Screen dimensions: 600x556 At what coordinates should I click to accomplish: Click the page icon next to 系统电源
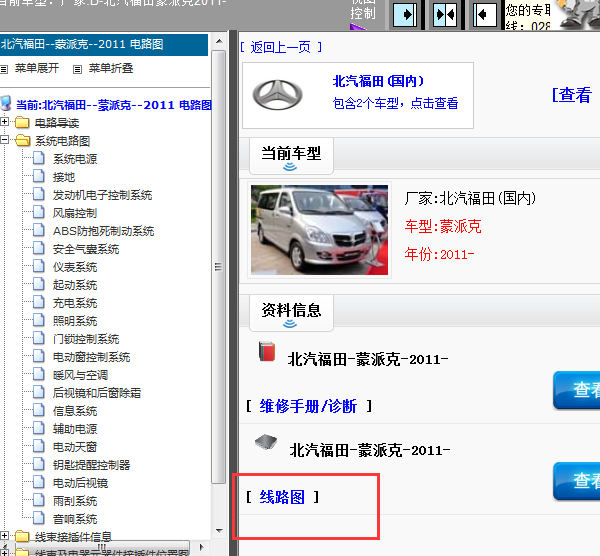coord(39,158)
